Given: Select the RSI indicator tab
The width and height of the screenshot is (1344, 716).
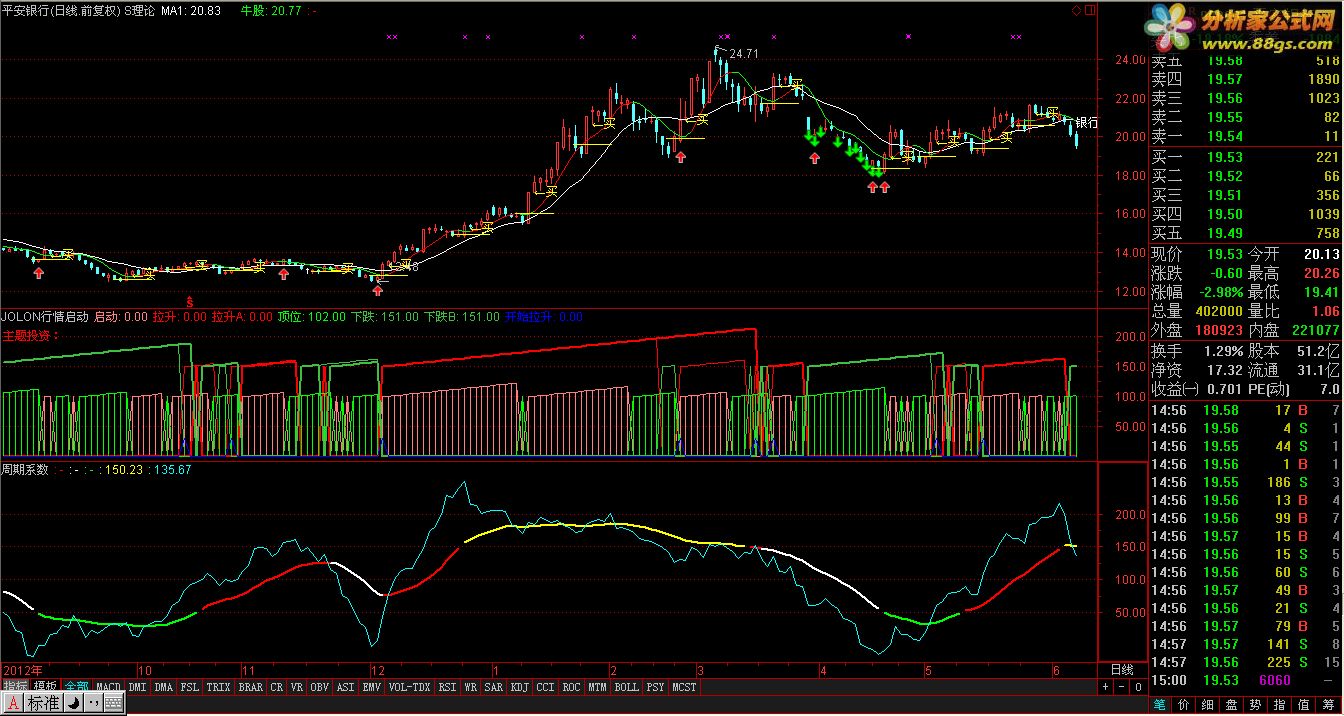Looking at the screenshot, I should click(447, 687).
